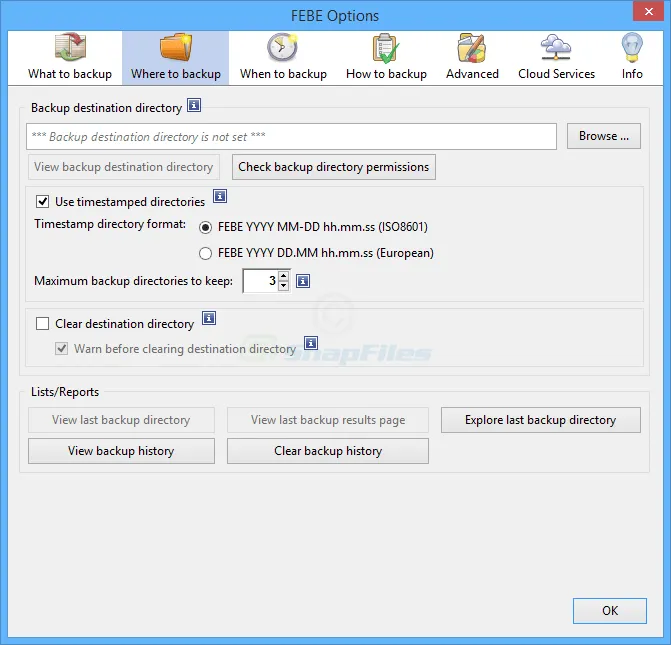Switch to What to backup tab label
Screen dimensions: 671x645
(x=70, y=74)
